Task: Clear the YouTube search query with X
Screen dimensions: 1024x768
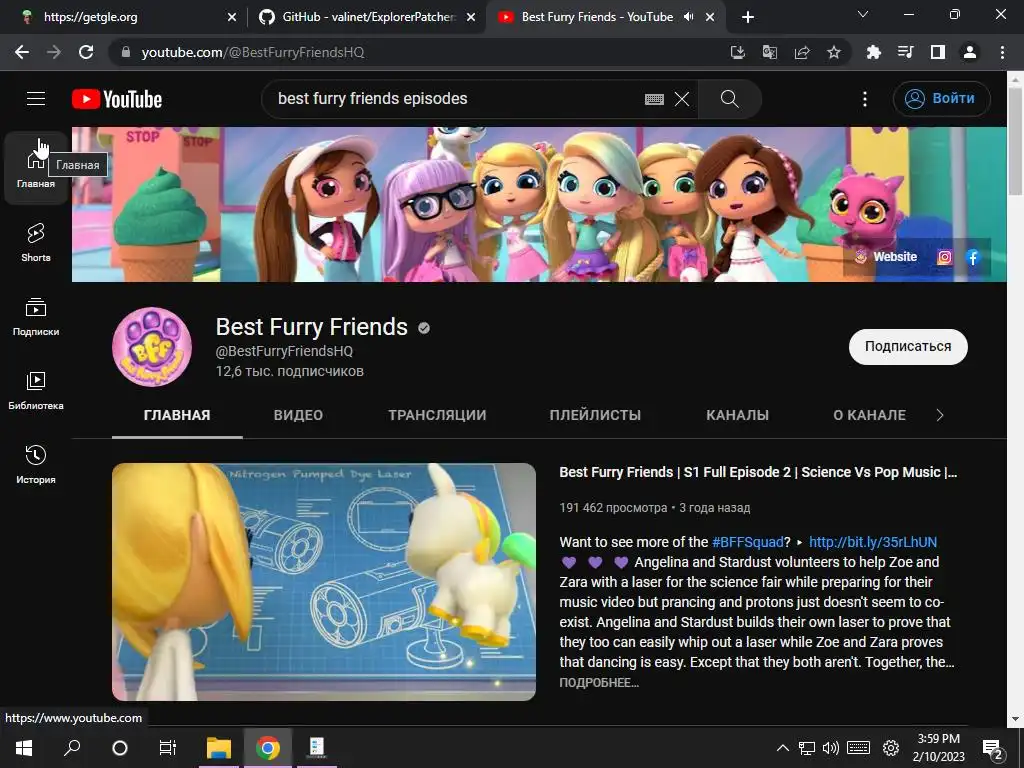Action: (682, 99)
